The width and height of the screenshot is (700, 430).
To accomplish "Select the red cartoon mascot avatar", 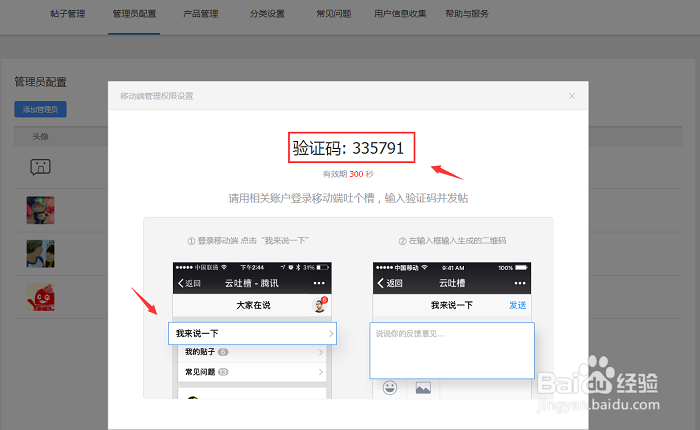I will (41, 297).
